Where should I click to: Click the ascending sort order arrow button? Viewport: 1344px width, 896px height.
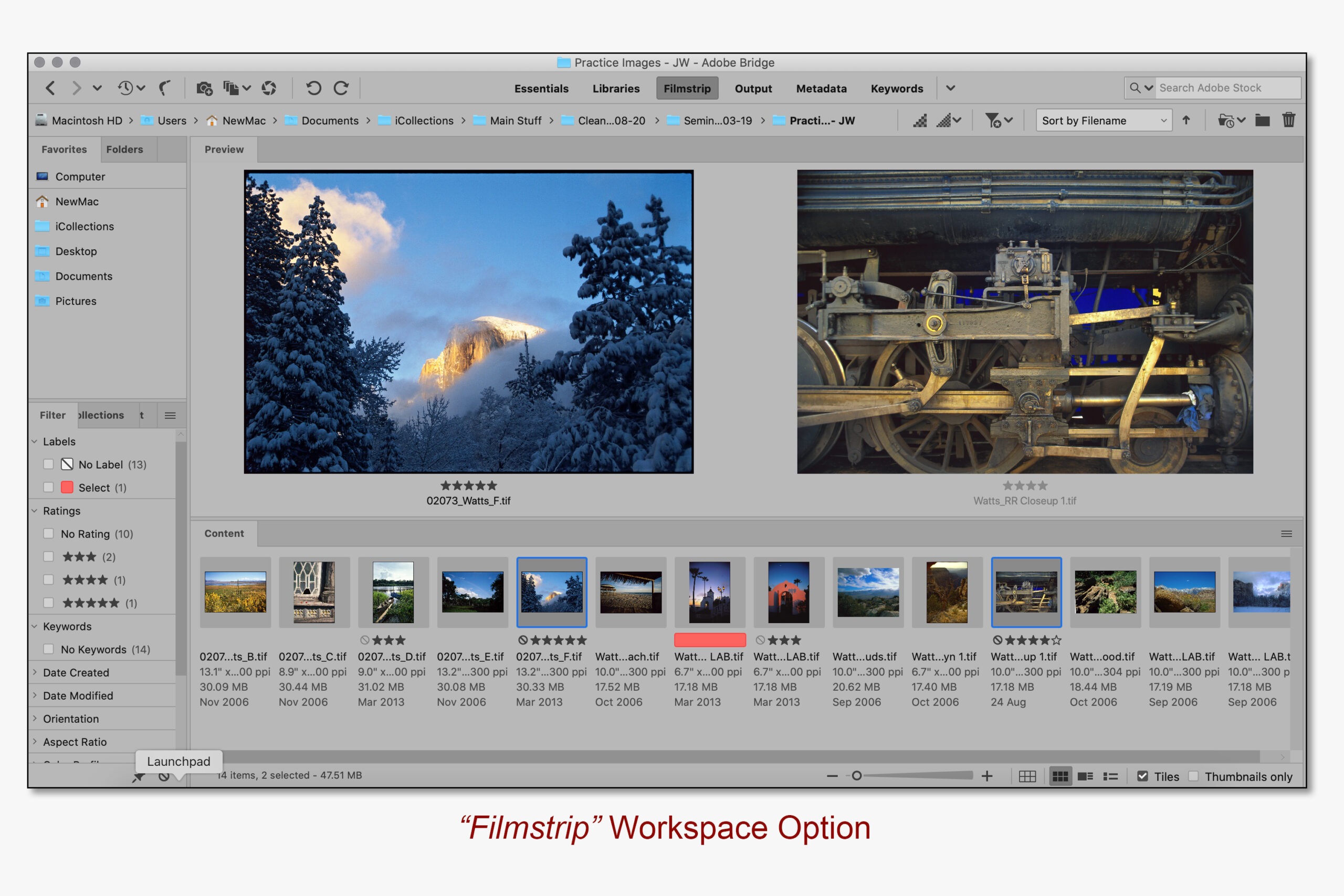[1187, 121]
